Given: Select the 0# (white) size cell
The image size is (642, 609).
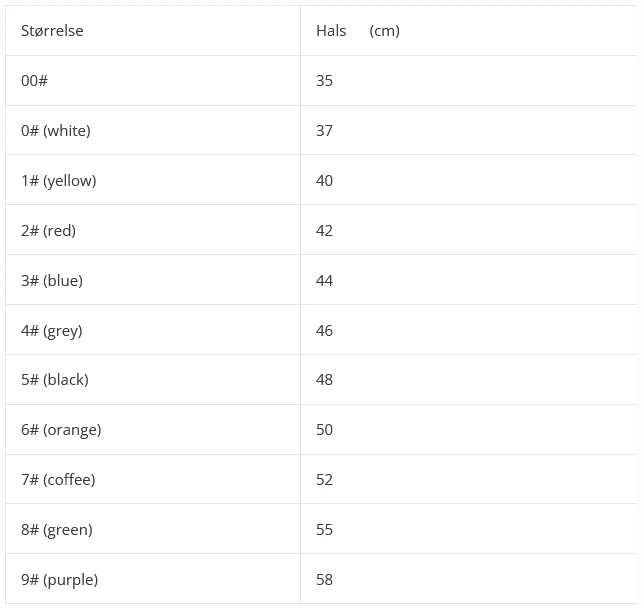Looking at the screenshot, I should pyautogui.click(x=56, y=131).
